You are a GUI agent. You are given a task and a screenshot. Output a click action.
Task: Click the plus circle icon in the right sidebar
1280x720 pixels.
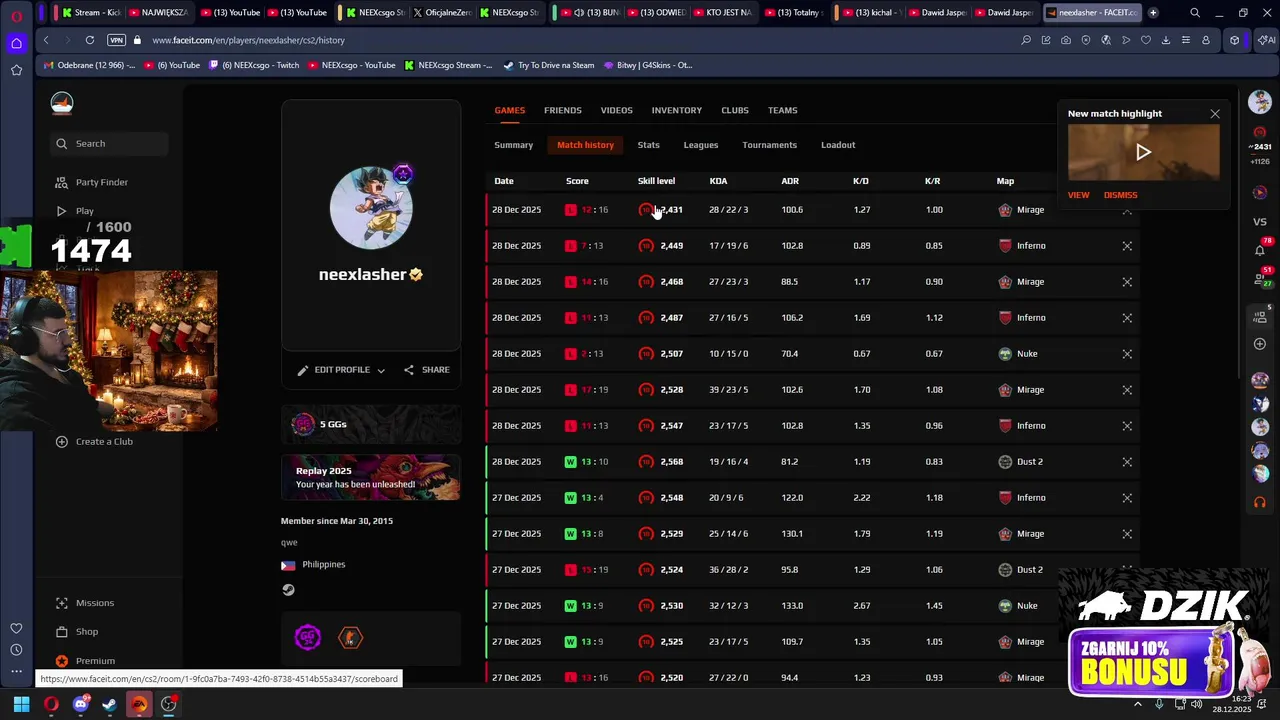[1260, 344]
